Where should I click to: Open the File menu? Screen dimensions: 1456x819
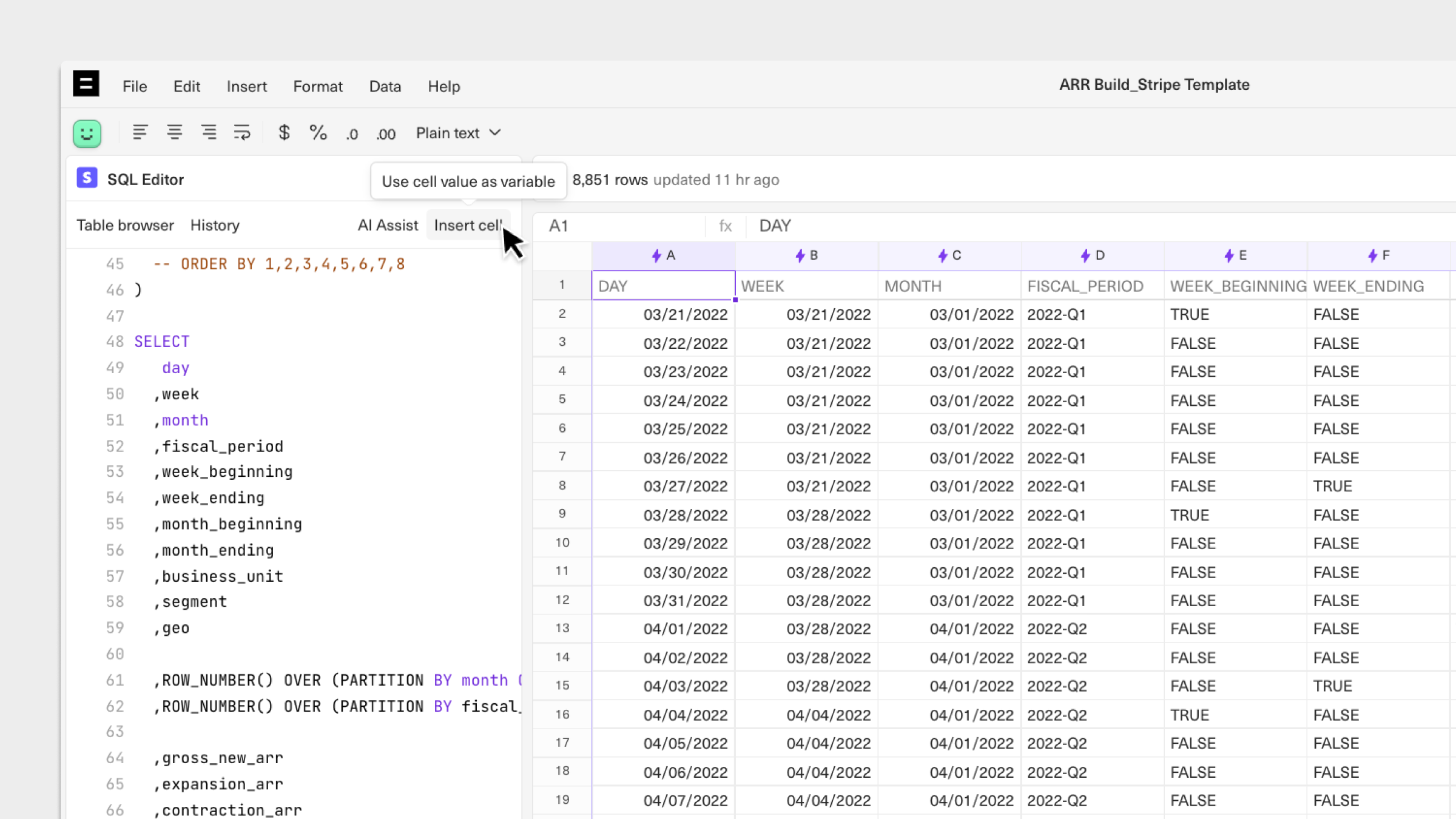(x=135, y=86)
